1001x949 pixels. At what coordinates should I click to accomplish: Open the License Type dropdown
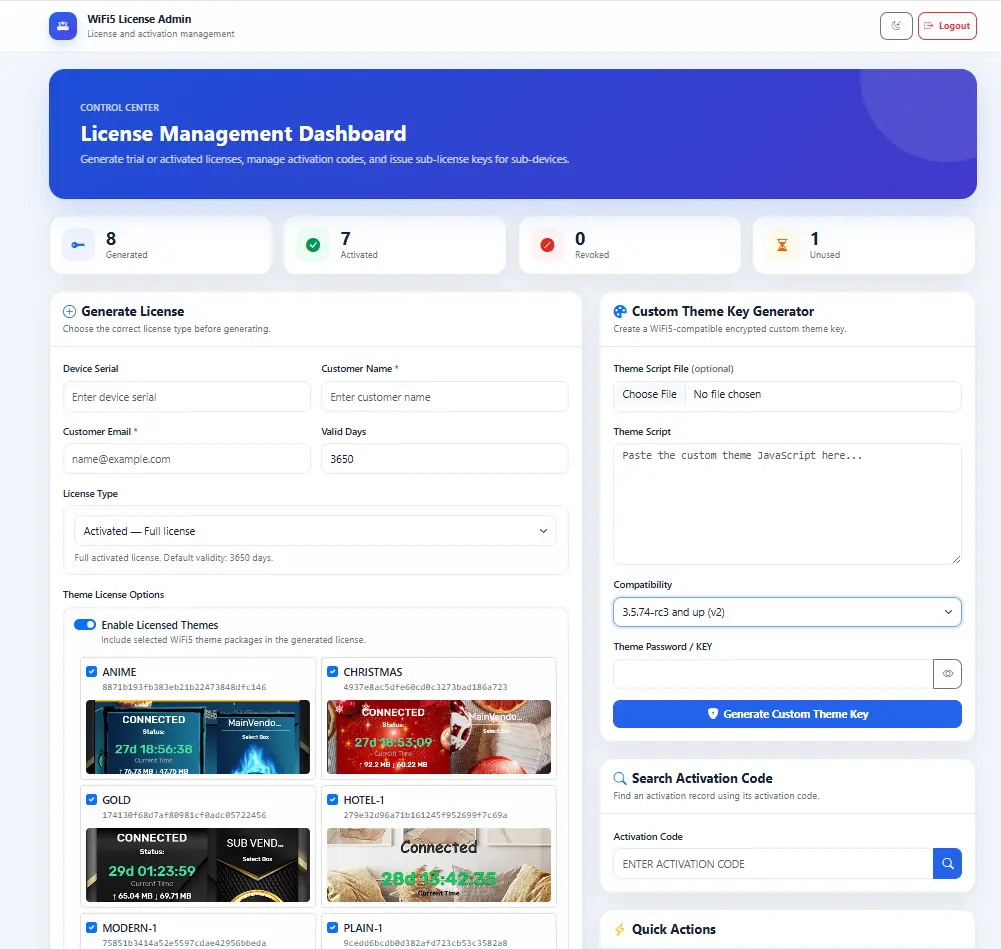(315, 531)
